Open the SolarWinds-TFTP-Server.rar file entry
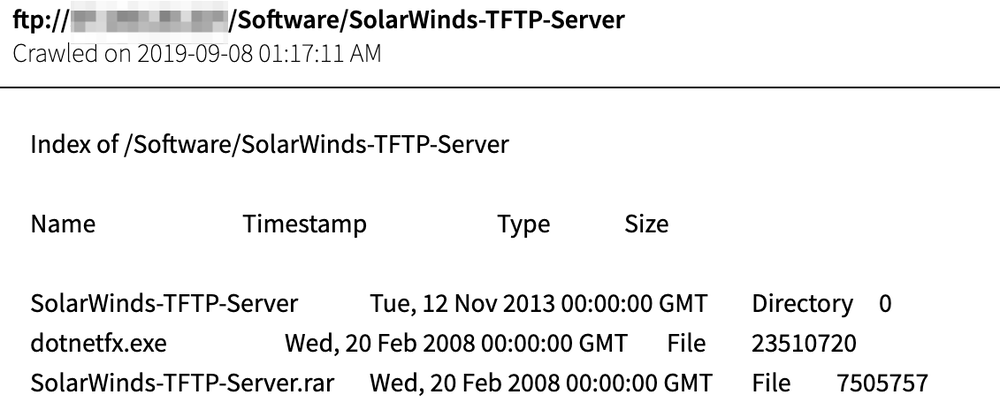 pos(182,383)
